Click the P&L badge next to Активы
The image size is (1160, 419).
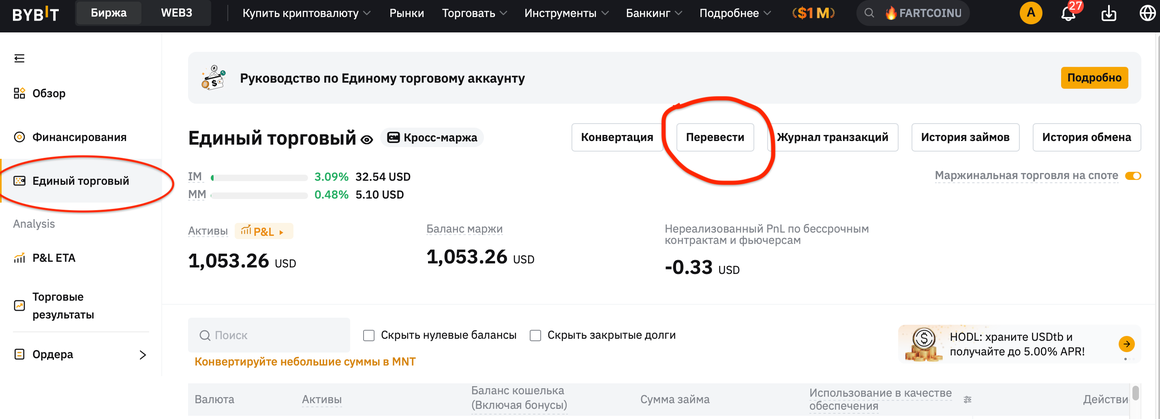(264, 232)
